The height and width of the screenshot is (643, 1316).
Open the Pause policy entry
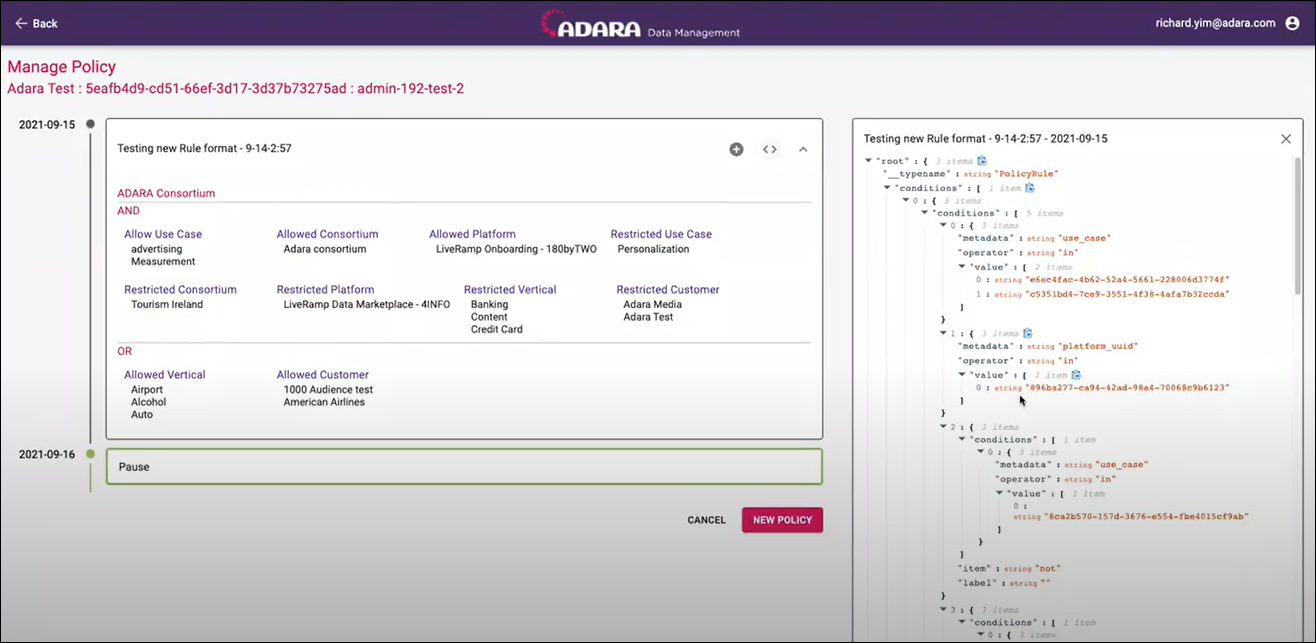pyautogui.click(x=464, y=467)
